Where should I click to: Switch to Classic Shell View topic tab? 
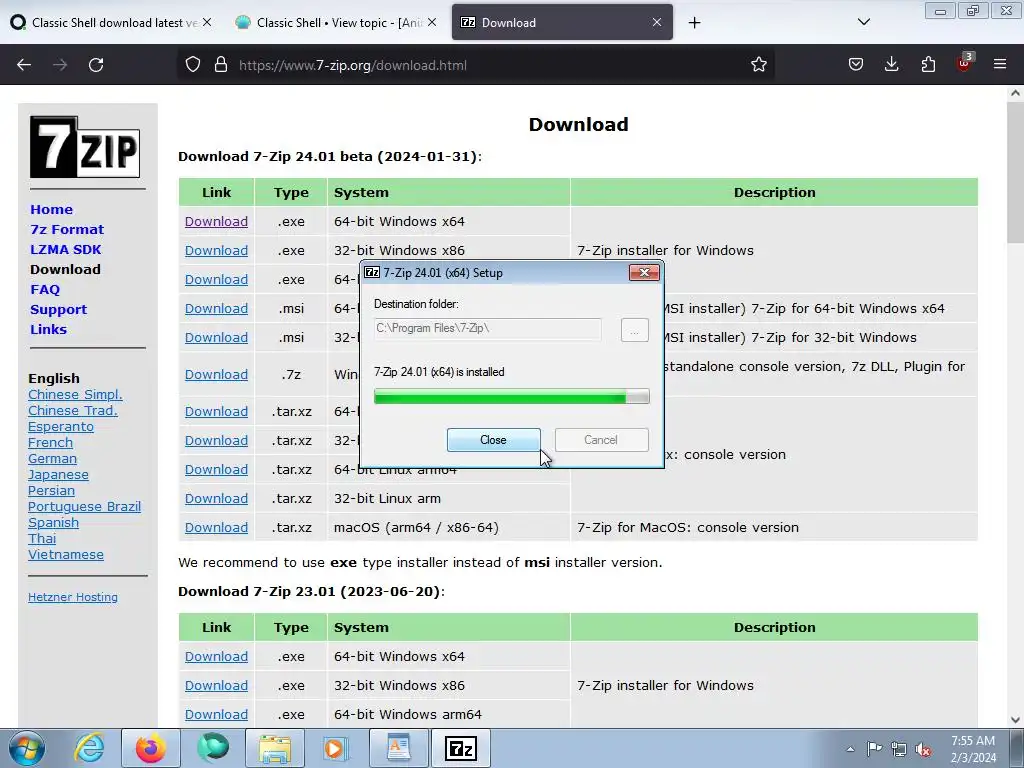pos(337,22)
